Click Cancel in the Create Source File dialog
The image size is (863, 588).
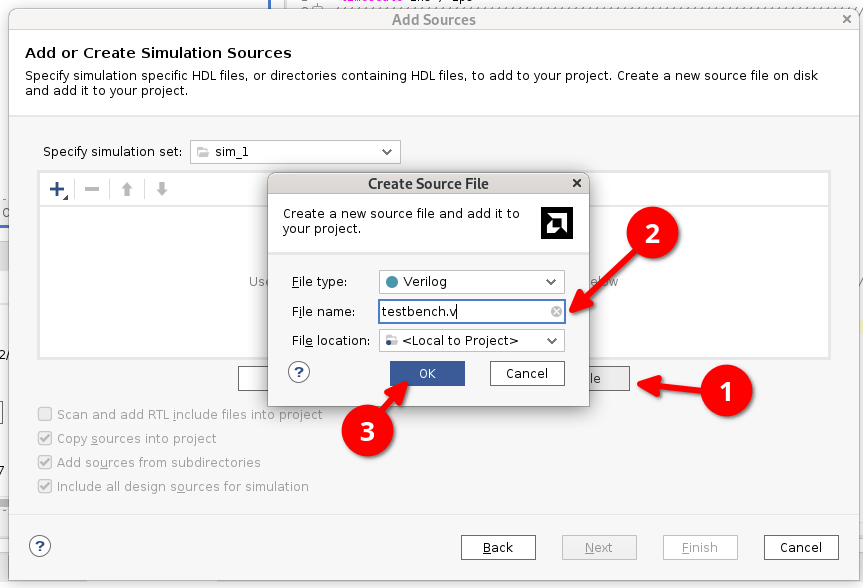pos(527,373)
